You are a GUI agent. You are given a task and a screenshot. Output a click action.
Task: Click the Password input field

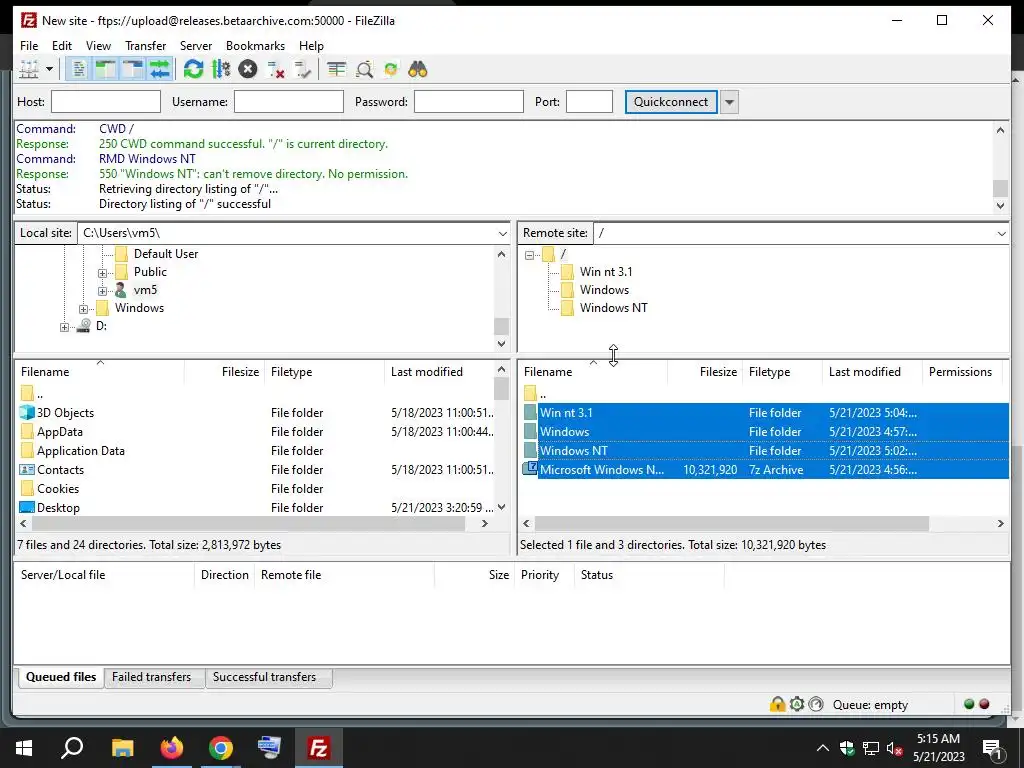click(x=469, y=102)
